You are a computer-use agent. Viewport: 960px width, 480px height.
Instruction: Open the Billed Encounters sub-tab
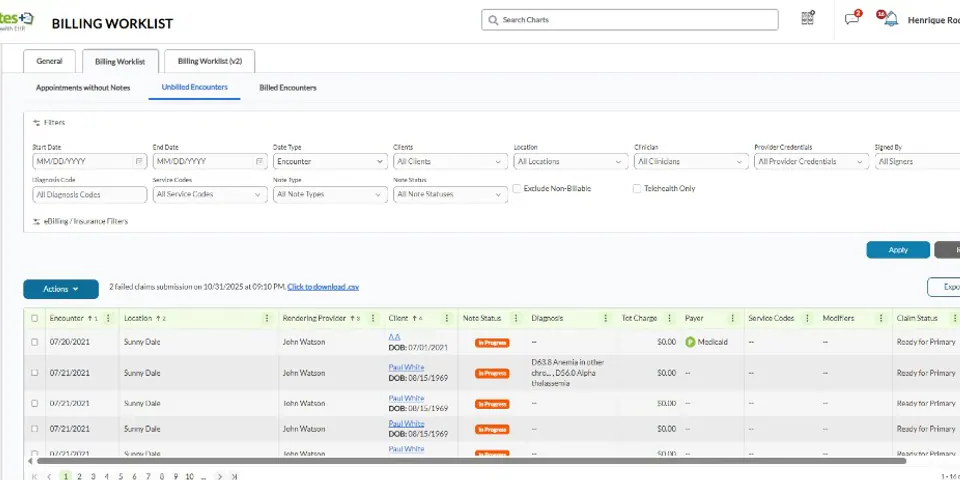click(288, 88)
